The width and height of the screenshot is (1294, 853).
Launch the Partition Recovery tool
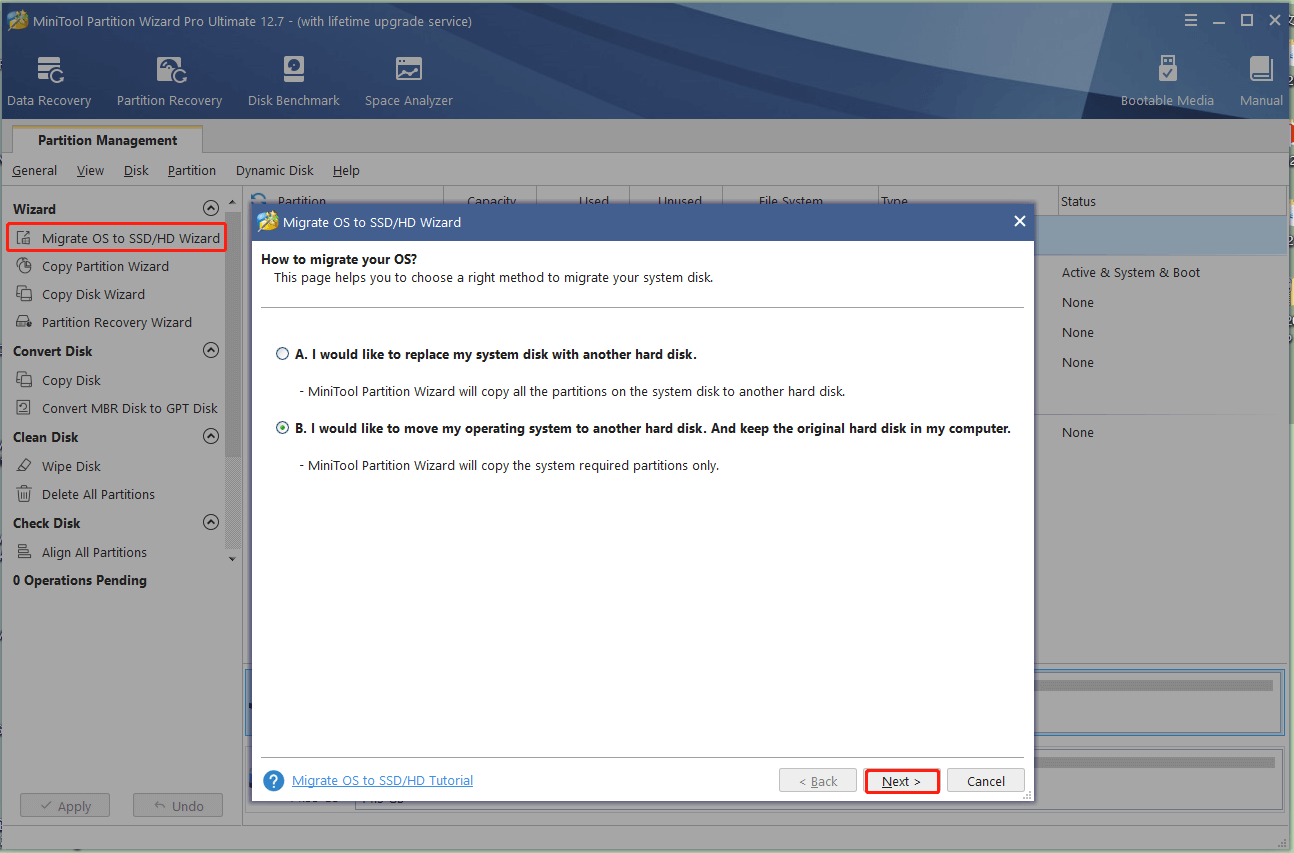point(169,82)
